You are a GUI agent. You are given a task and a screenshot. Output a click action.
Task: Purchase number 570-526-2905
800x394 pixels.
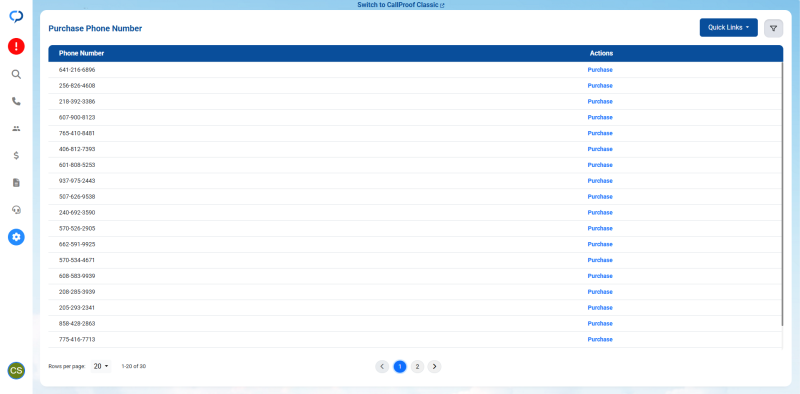pyautogui.click(x=600, y=228)
